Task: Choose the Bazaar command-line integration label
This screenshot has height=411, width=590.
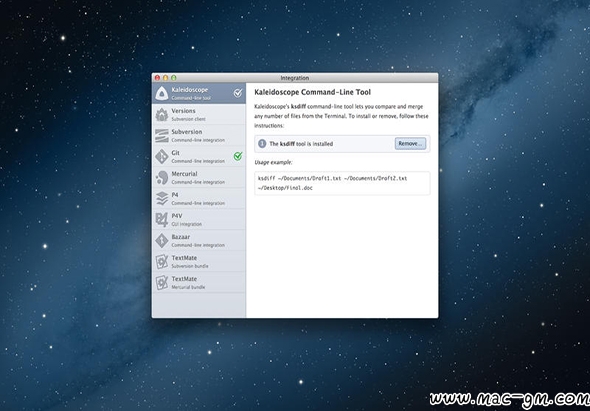Action: pos(198,241)
